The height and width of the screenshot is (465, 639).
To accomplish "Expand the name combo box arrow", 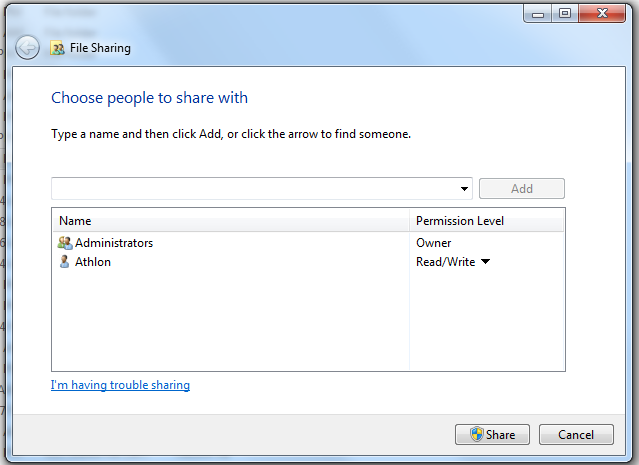I will point(465,189).
